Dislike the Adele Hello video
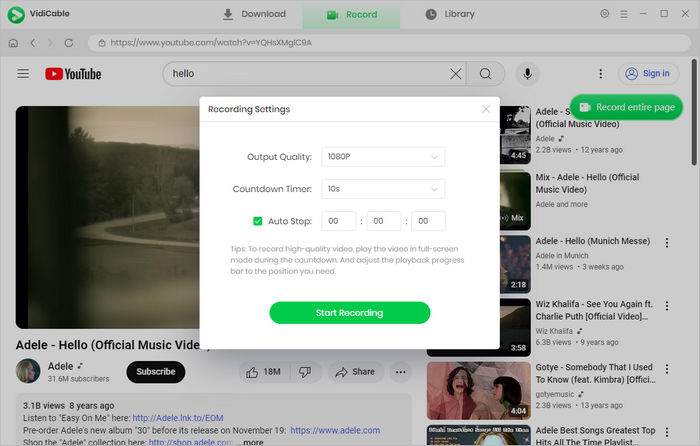 point(305,372)
